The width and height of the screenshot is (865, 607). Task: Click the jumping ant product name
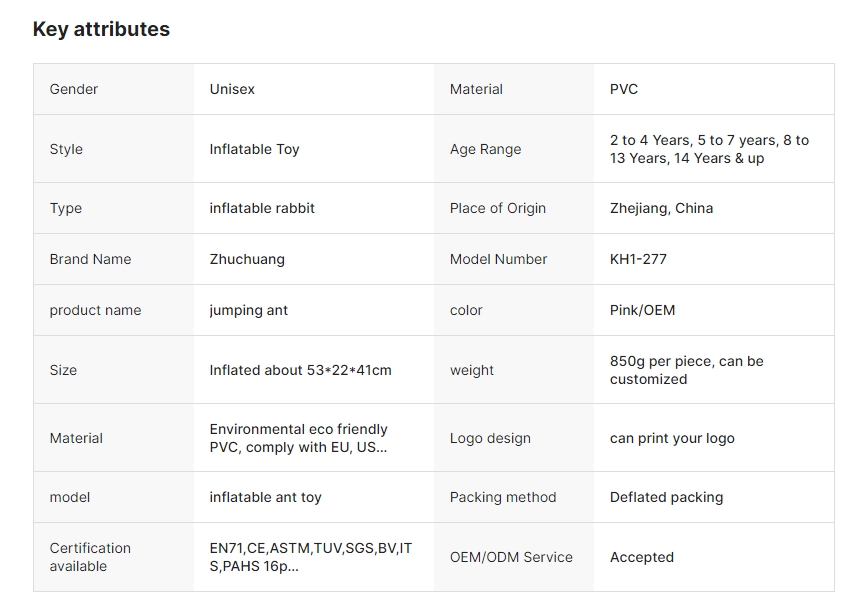[248, 310]
